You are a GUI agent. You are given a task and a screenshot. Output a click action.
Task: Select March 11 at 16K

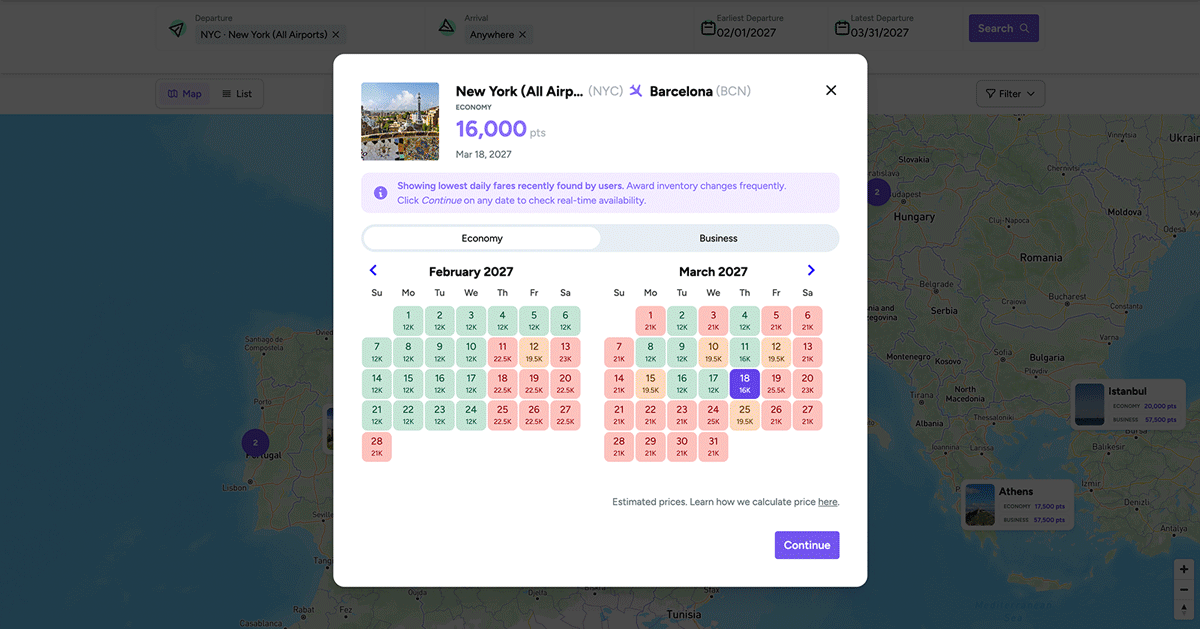(744, 352)
